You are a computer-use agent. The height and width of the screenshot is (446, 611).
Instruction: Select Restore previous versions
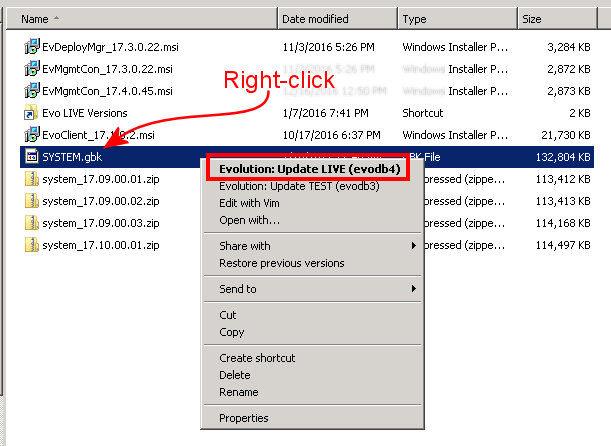pos(281,263)
